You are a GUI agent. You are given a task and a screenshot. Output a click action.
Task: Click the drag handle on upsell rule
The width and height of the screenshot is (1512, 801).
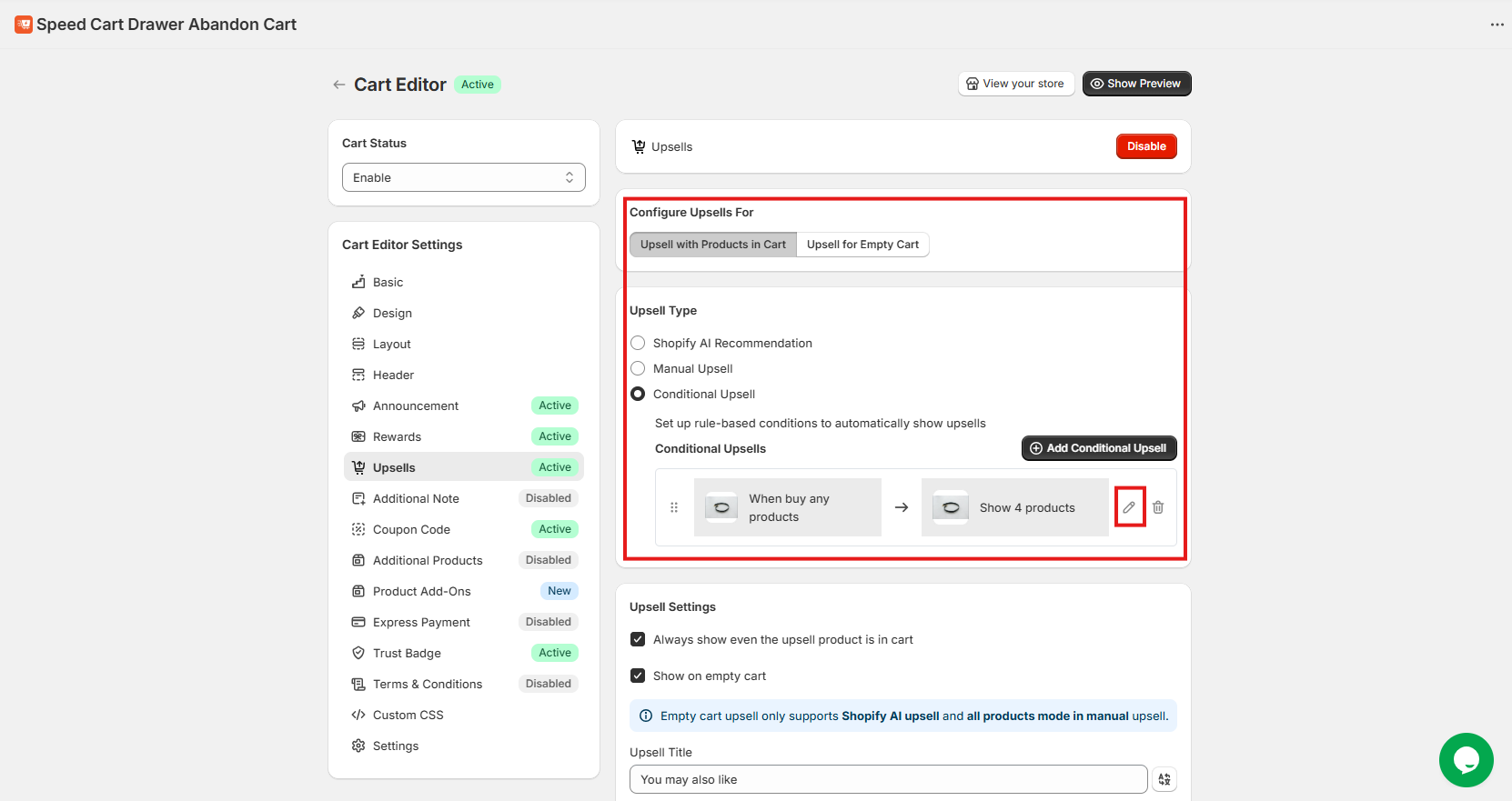pyautogui.click(x=674, y=507)
